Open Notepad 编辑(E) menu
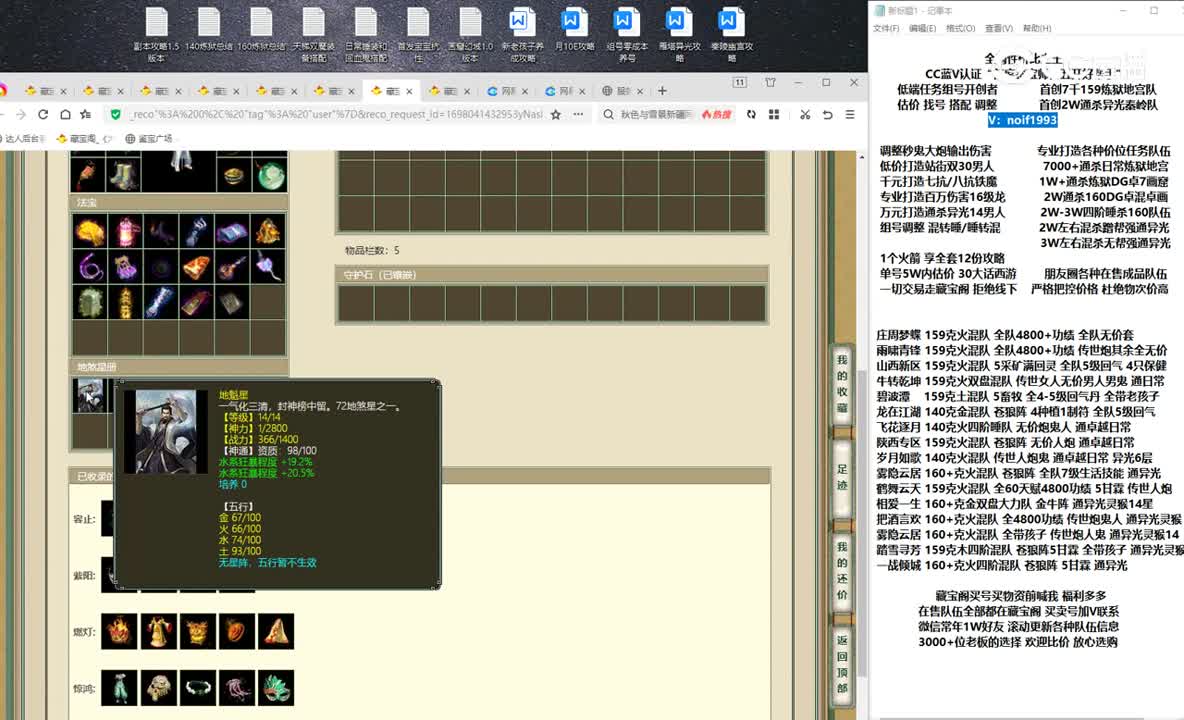This screenshot has height=720, width=1184. (x=922, y=28)
